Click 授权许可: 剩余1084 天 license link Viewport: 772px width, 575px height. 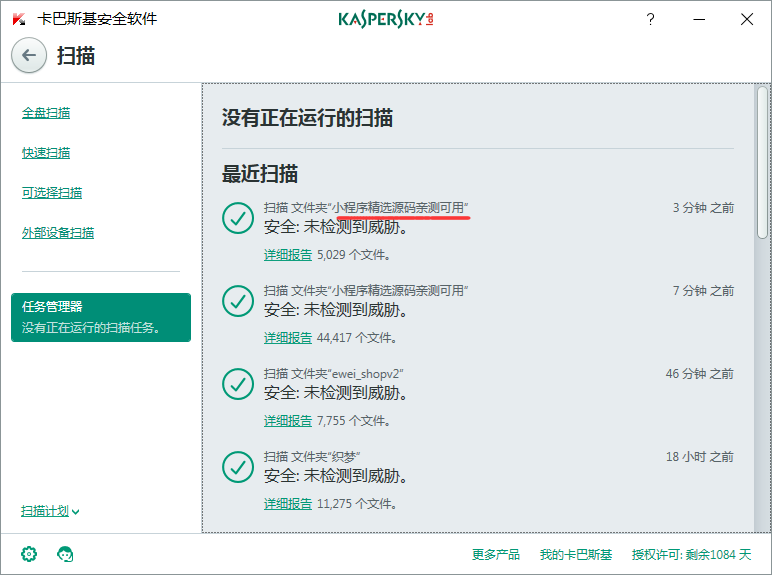coord(691,554)
